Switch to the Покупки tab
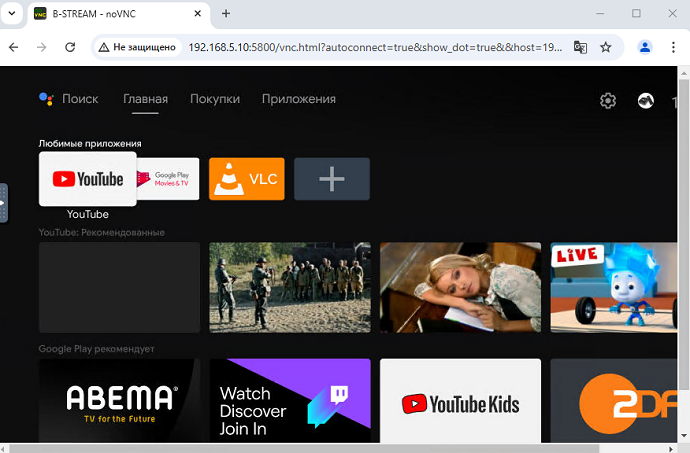The image size is (690, 453). click(x=215, y=99)
